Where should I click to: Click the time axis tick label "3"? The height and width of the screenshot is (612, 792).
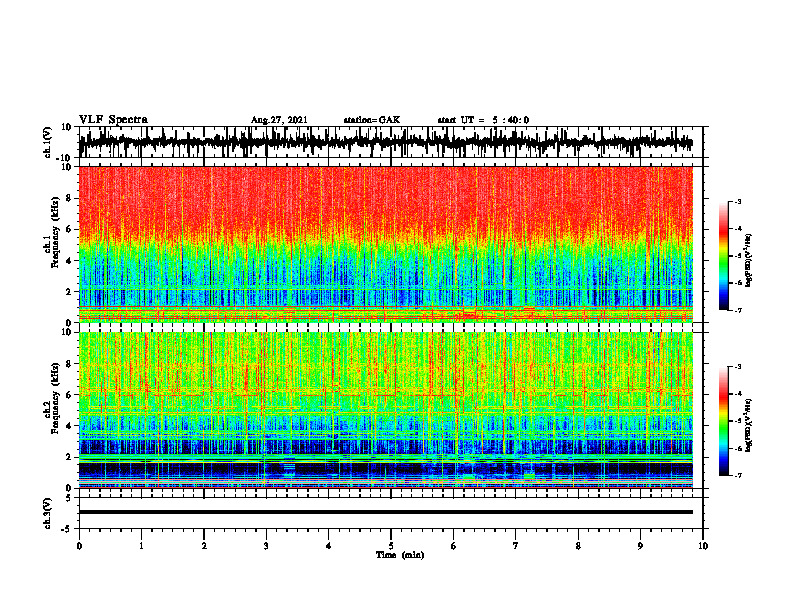pos(266,546)
